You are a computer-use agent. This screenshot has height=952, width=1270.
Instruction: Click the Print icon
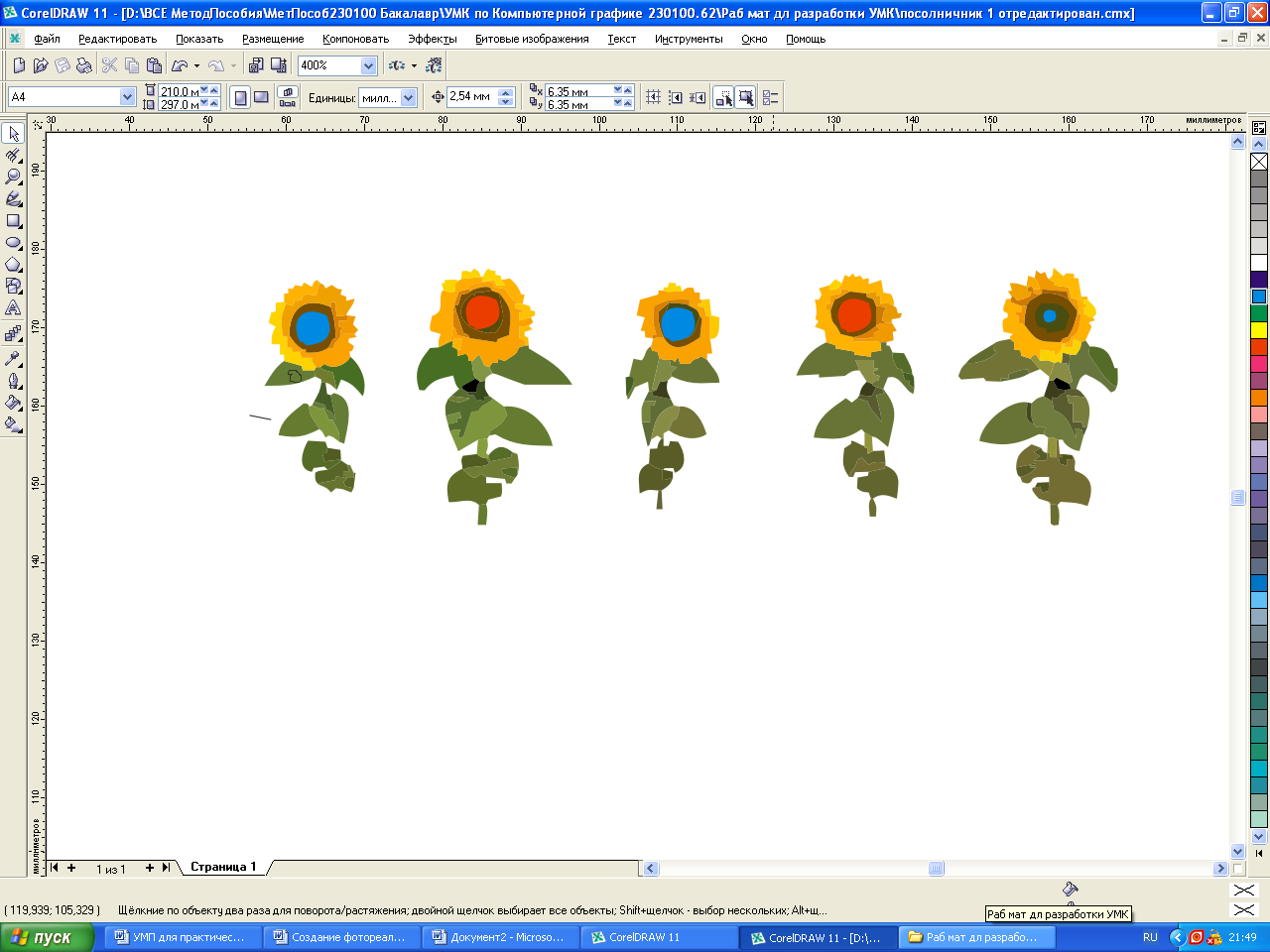coord(84,65)
